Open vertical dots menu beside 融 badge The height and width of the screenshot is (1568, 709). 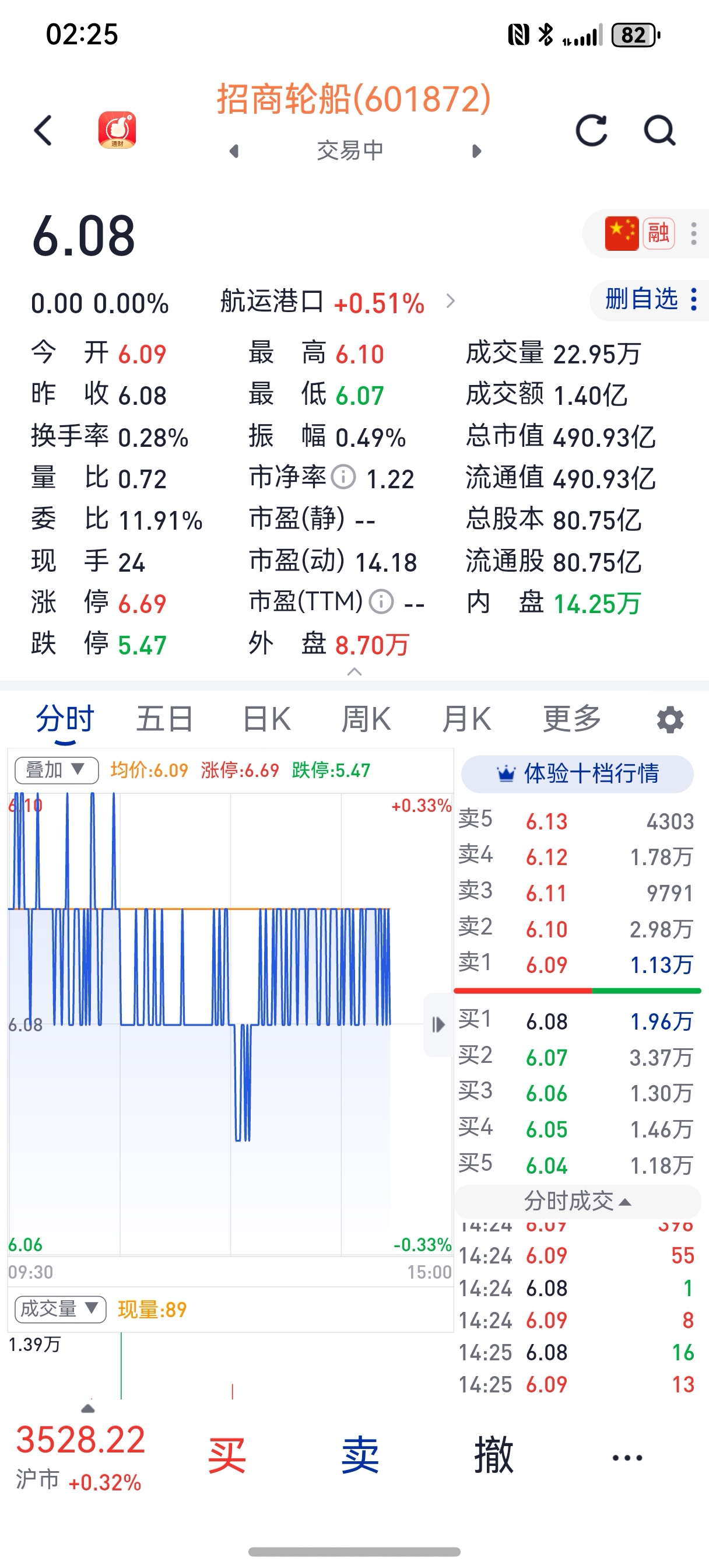(x=693, y=234)
